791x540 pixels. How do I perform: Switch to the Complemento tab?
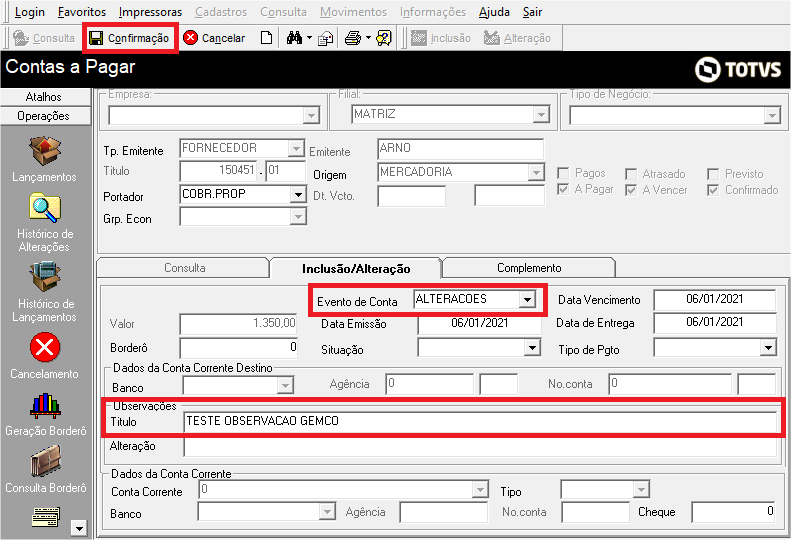529,268
